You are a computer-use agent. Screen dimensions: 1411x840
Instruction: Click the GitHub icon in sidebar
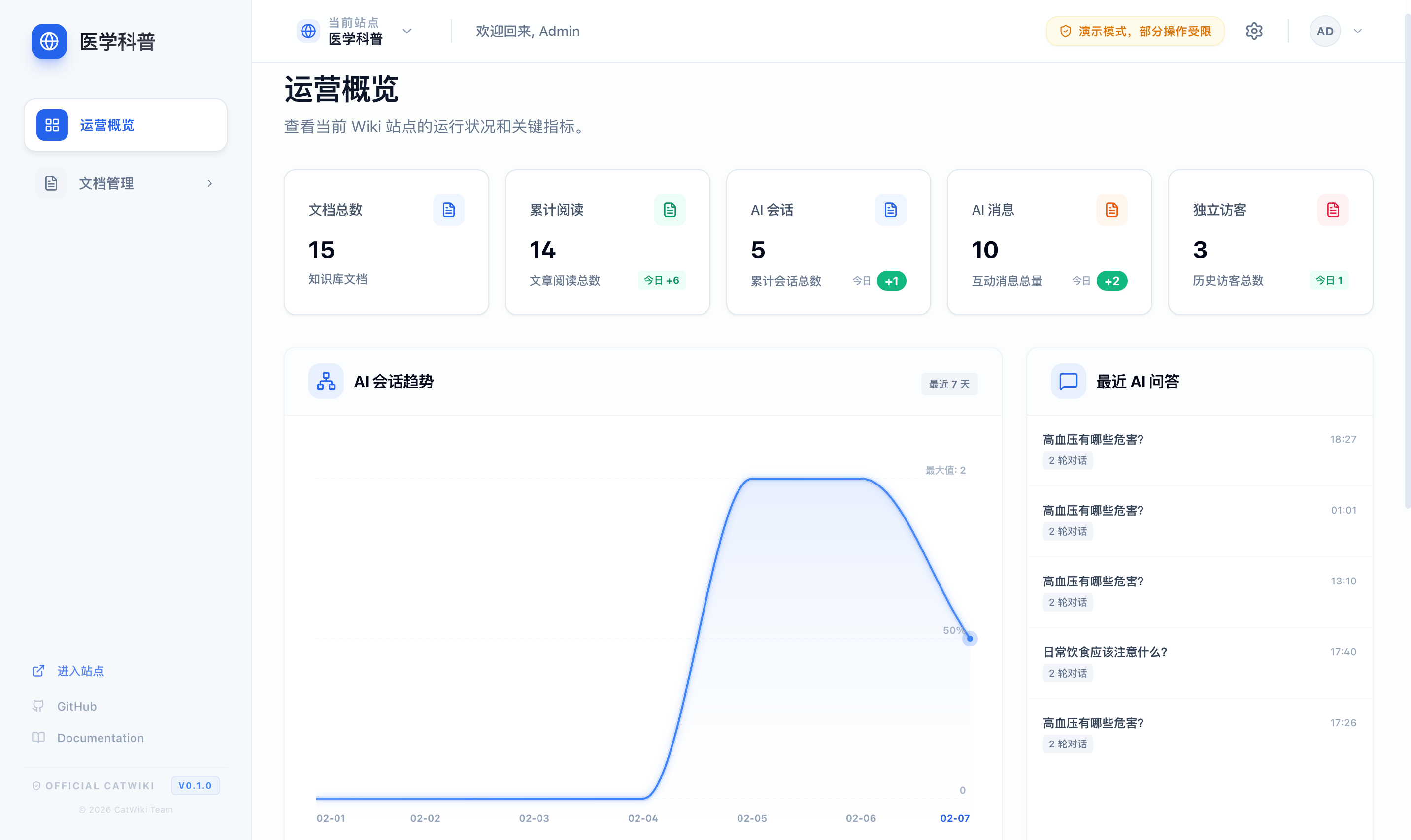click(38, 707)
